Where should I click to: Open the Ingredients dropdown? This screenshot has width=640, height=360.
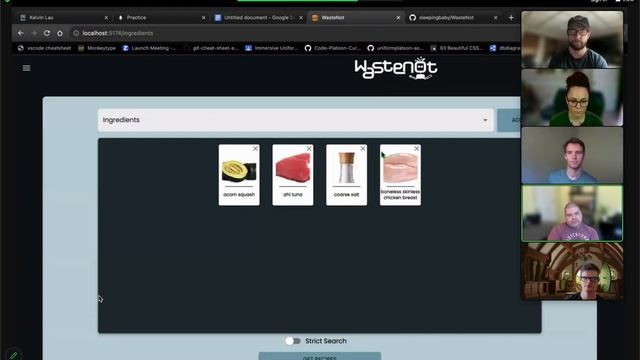coord(296,120)
